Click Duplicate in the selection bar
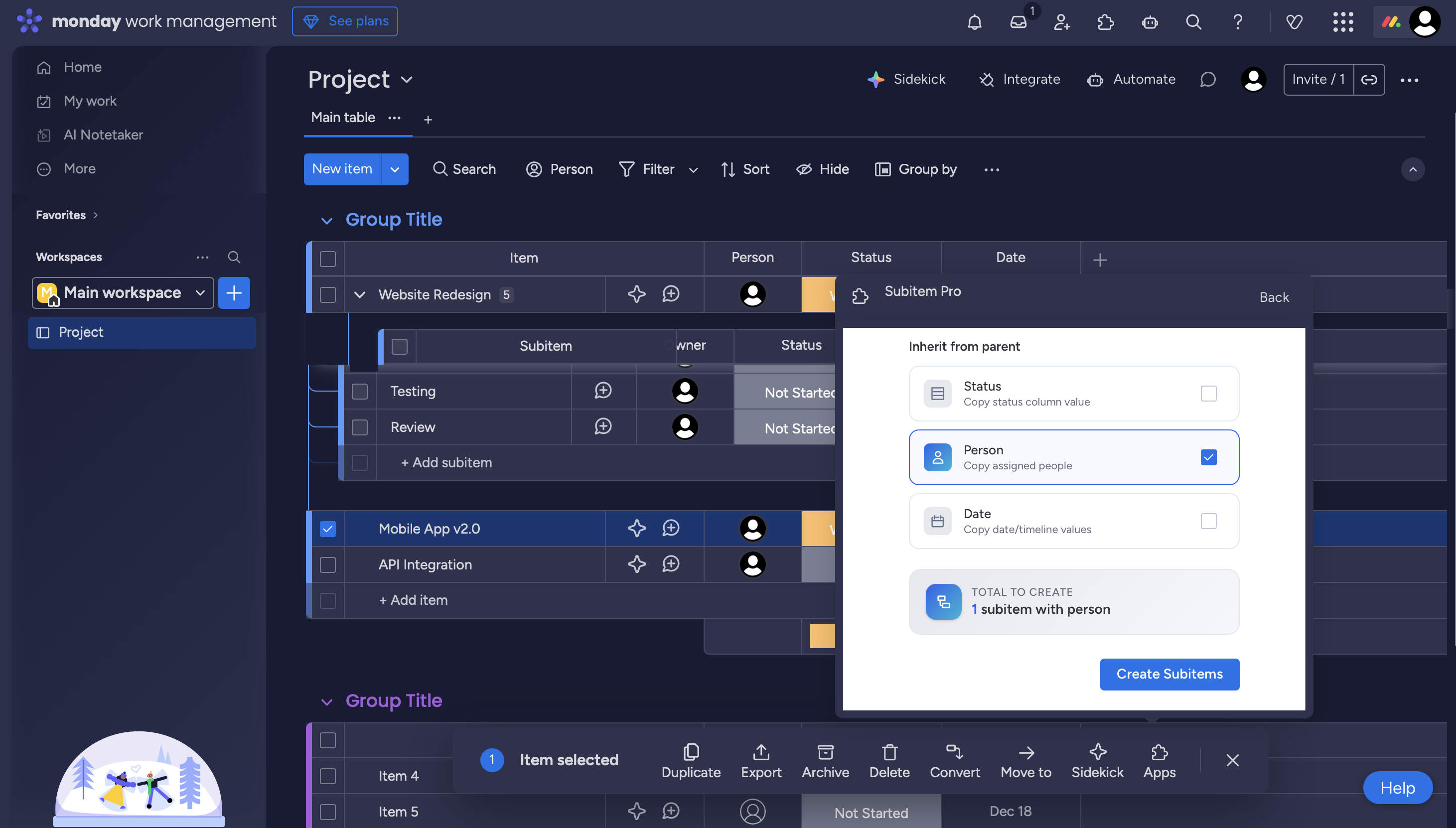This screenshot has width=1456, height=828. (691, 761)
